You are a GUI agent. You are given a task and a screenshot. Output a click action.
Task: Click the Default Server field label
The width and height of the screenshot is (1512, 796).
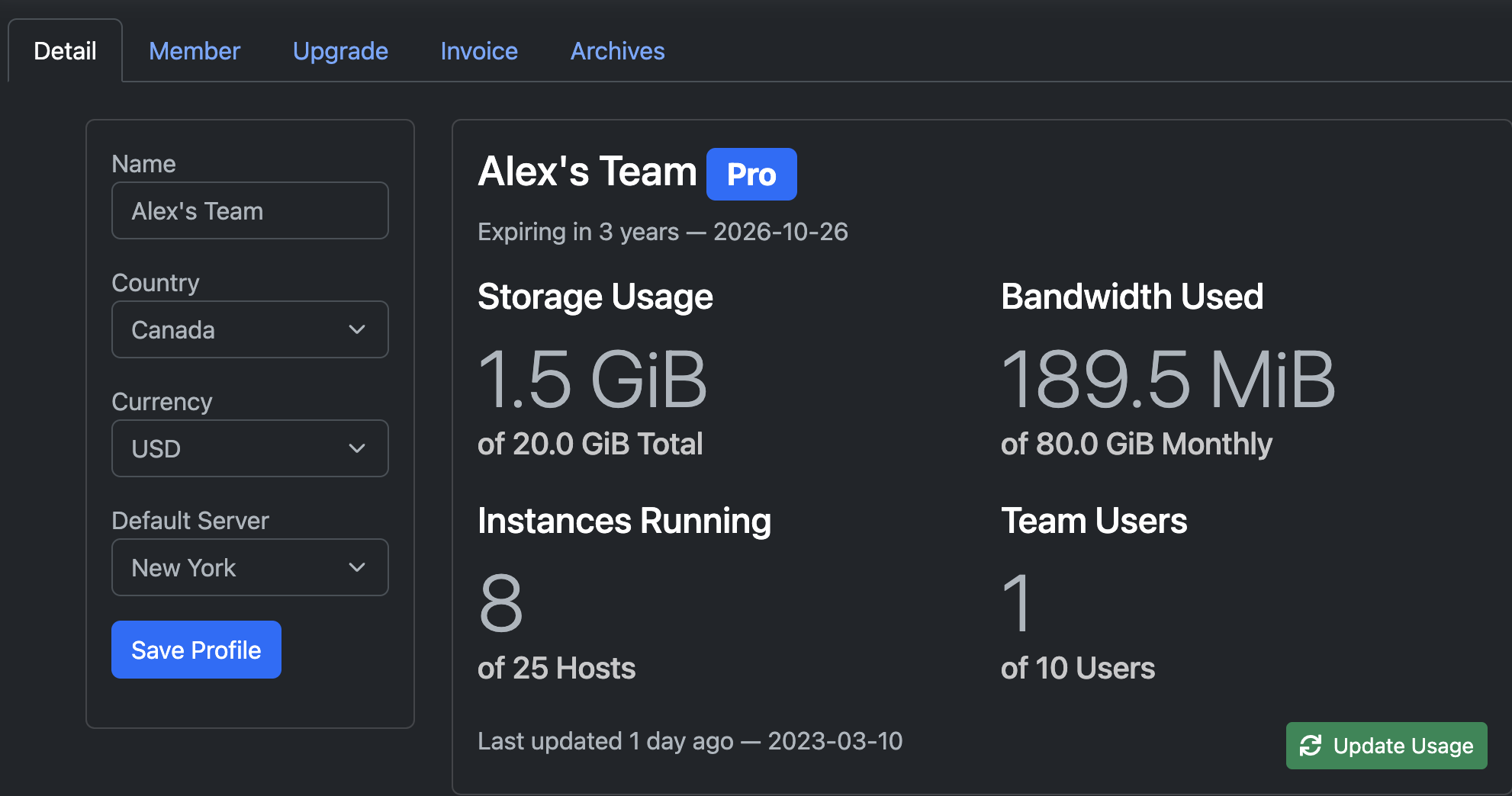tap(190, 521)
